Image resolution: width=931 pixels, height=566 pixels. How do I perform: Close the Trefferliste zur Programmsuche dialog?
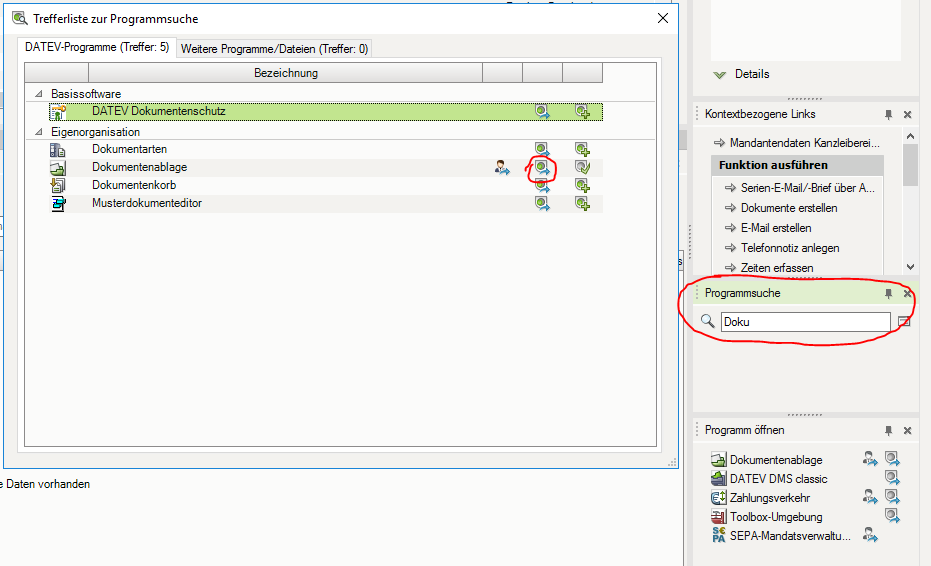point(663,18)
